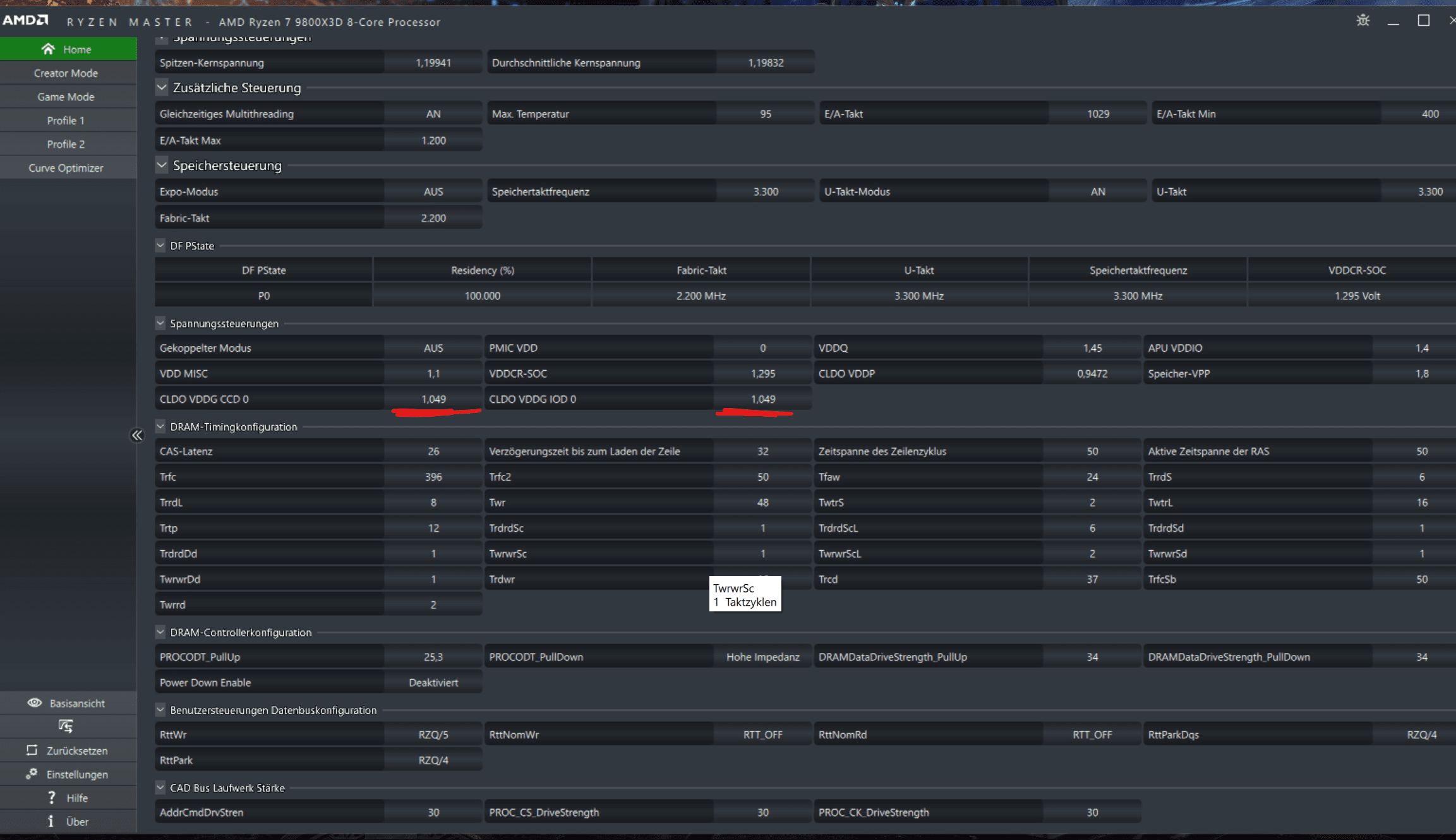This screenshot has width=1456, height=840.
Task: Click the RttWr value RZQ/5
Action: (x=433, y=735)
